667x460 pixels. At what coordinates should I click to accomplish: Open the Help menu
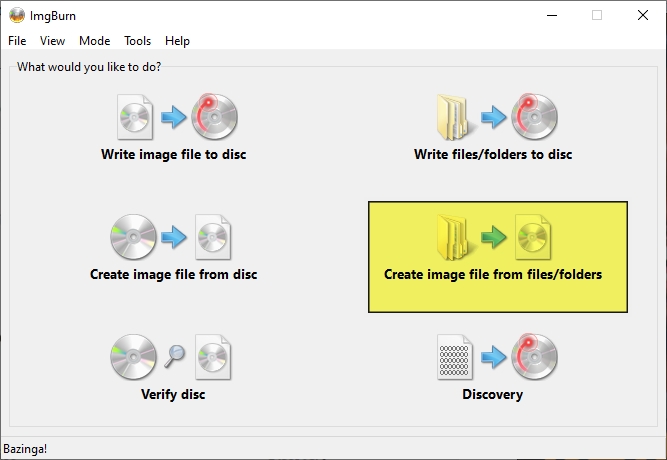tap(177, 41)
